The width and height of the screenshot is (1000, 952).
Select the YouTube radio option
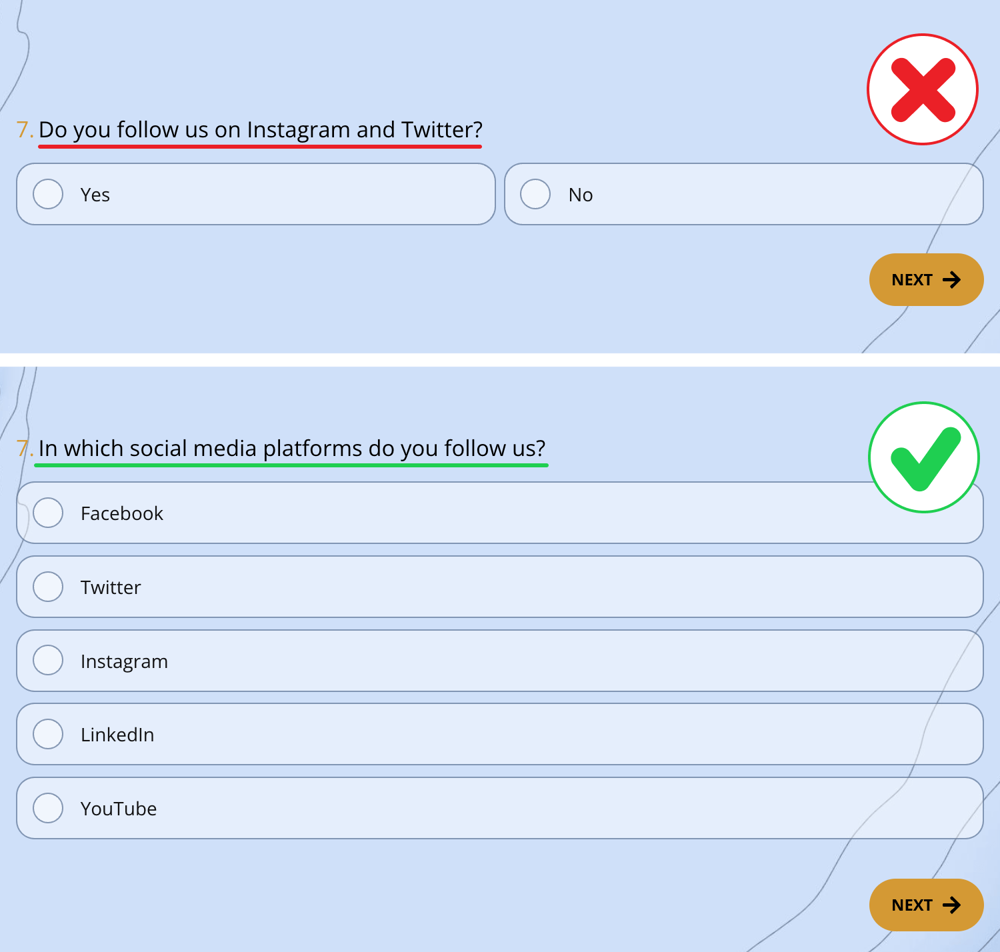[x=48, y=808]
